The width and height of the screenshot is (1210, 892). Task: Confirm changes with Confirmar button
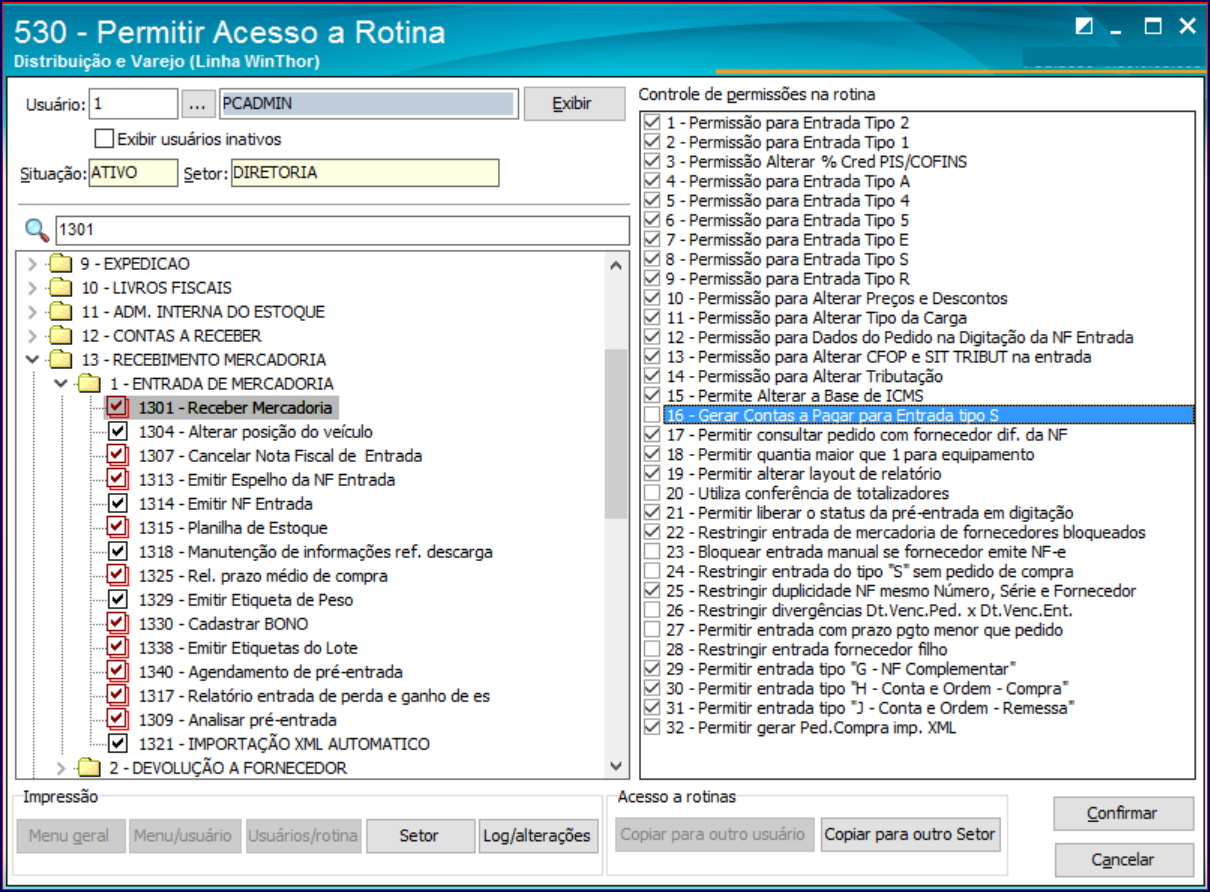coord(1123,814)
